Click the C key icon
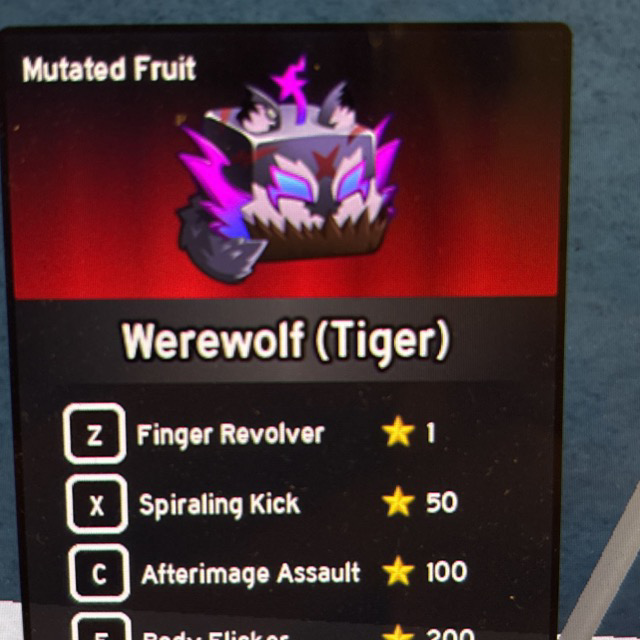The image size is (640, 640). (x=99, y=573)
